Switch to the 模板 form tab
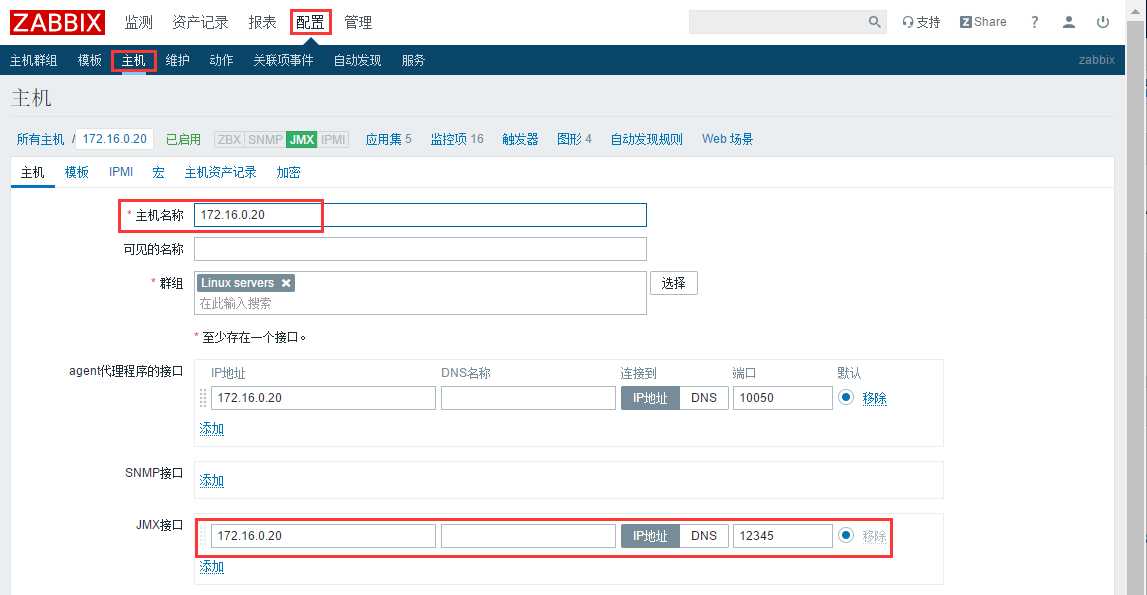The image size is (1147, 595). click(x=77, y=173)
